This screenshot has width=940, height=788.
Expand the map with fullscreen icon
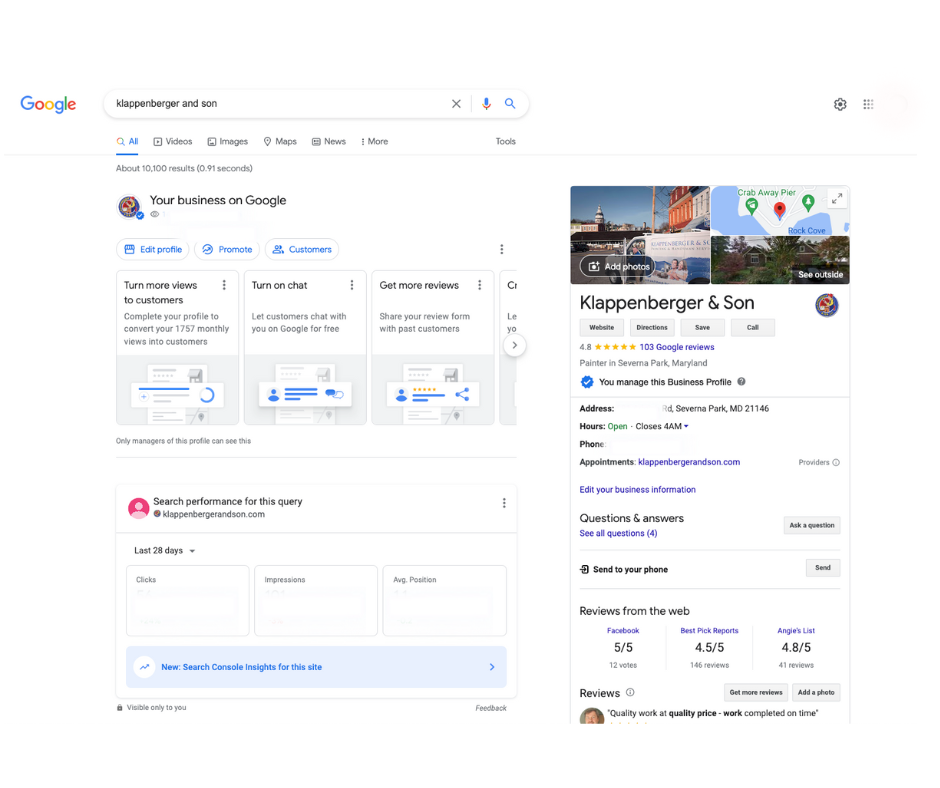837,198
